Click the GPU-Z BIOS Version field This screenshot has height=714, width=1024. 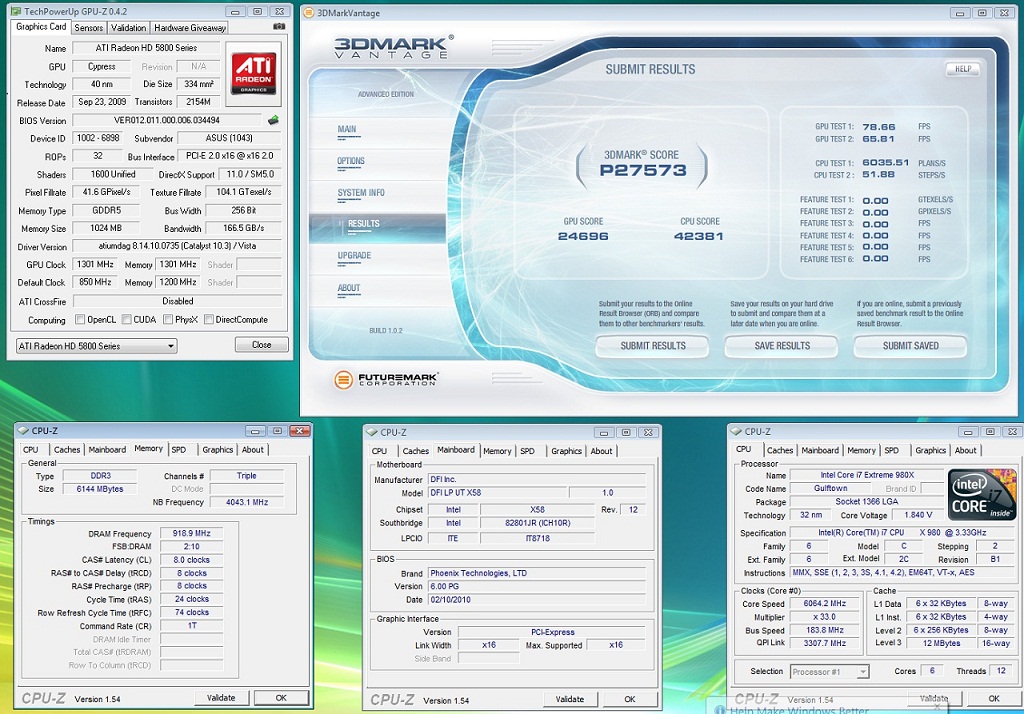pyautogui.click(x=167, y=120)
